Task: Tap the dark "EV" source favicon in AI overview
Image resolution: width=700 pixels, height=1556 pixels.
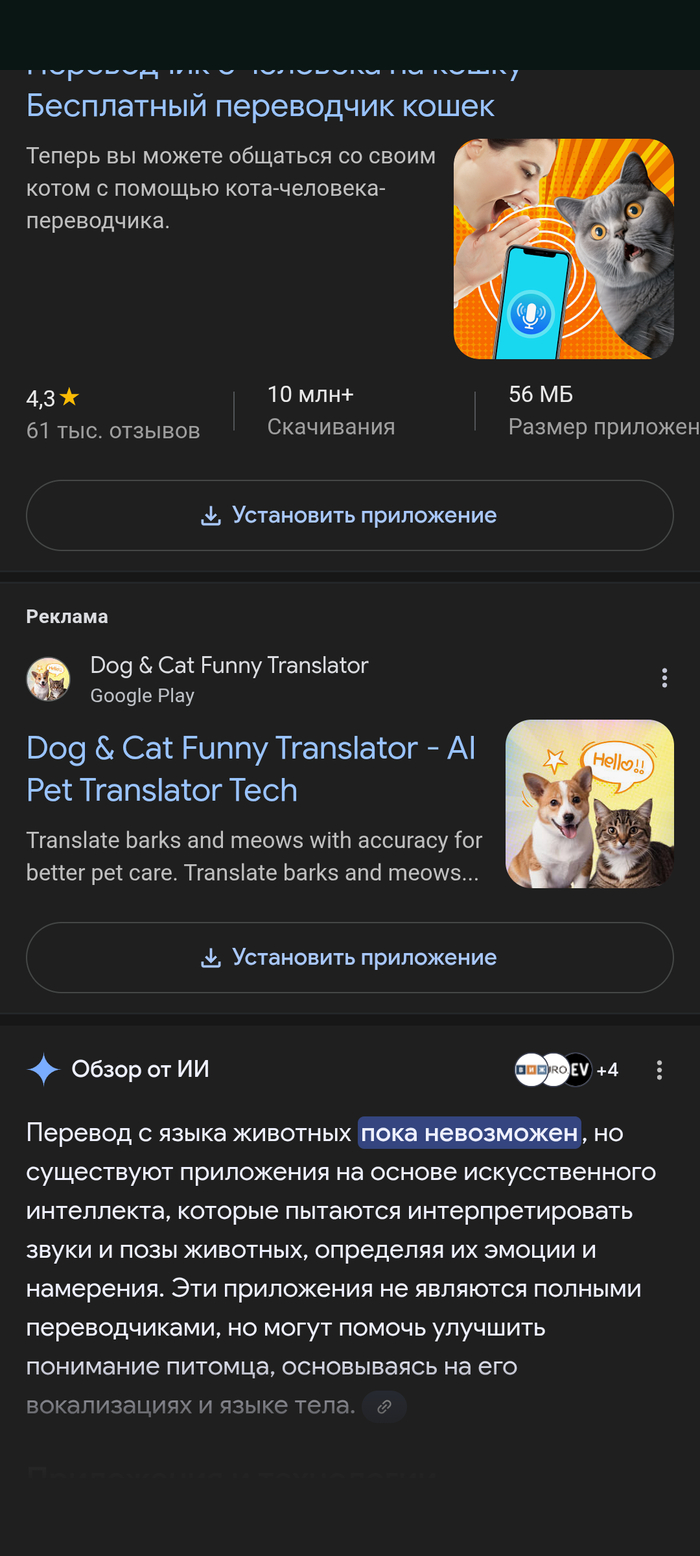Action: [x=576, y=1069]
